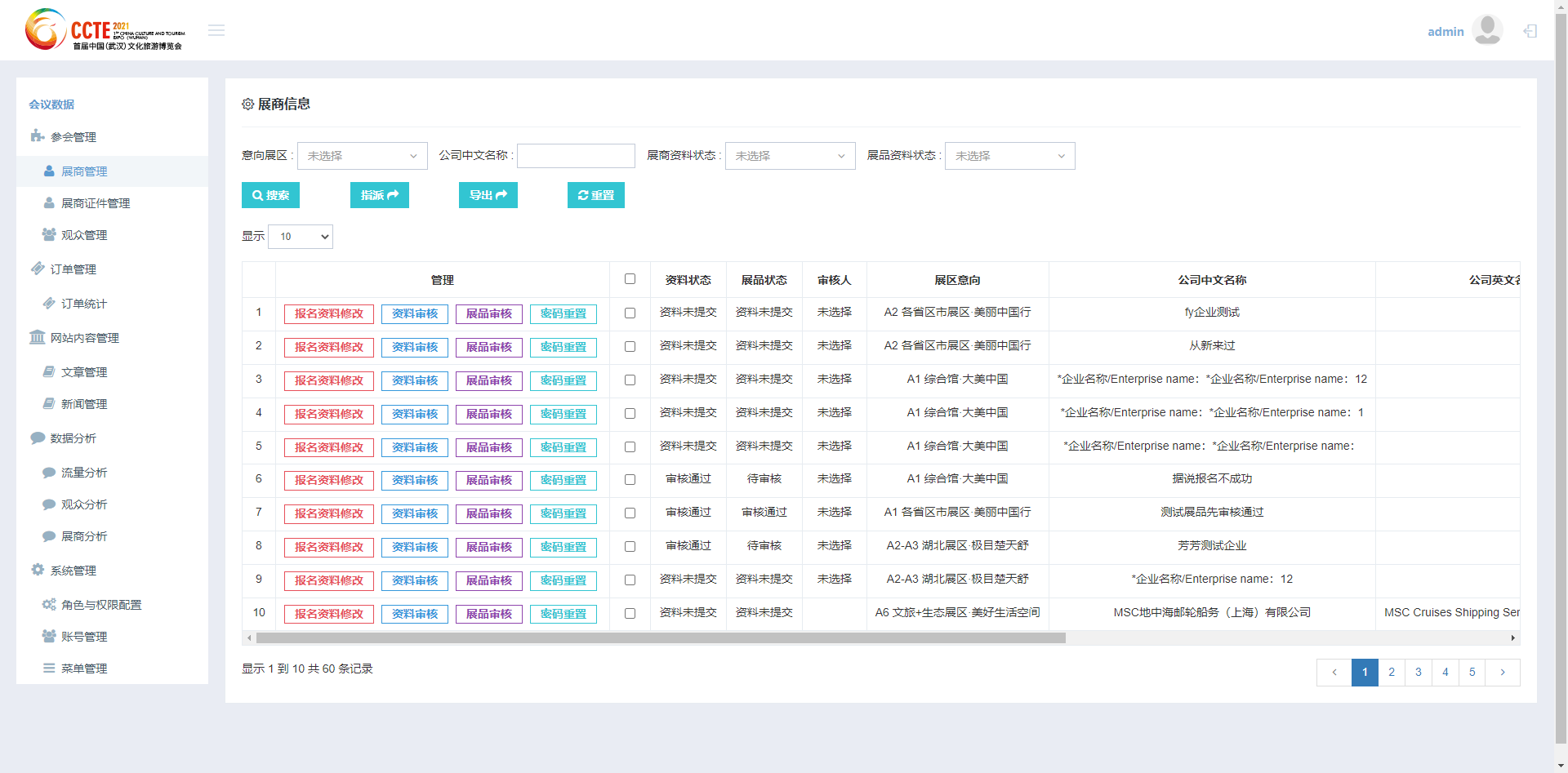Click the book icon of 新闻管理
This screenshot has width=1568, height=773.
click(x=49, y=403)
